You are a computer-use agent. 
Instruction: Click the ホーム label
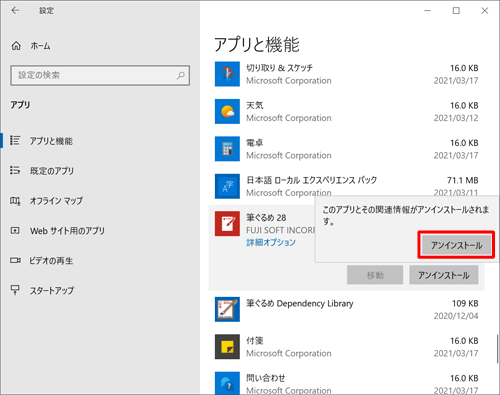tap(40, 46)
